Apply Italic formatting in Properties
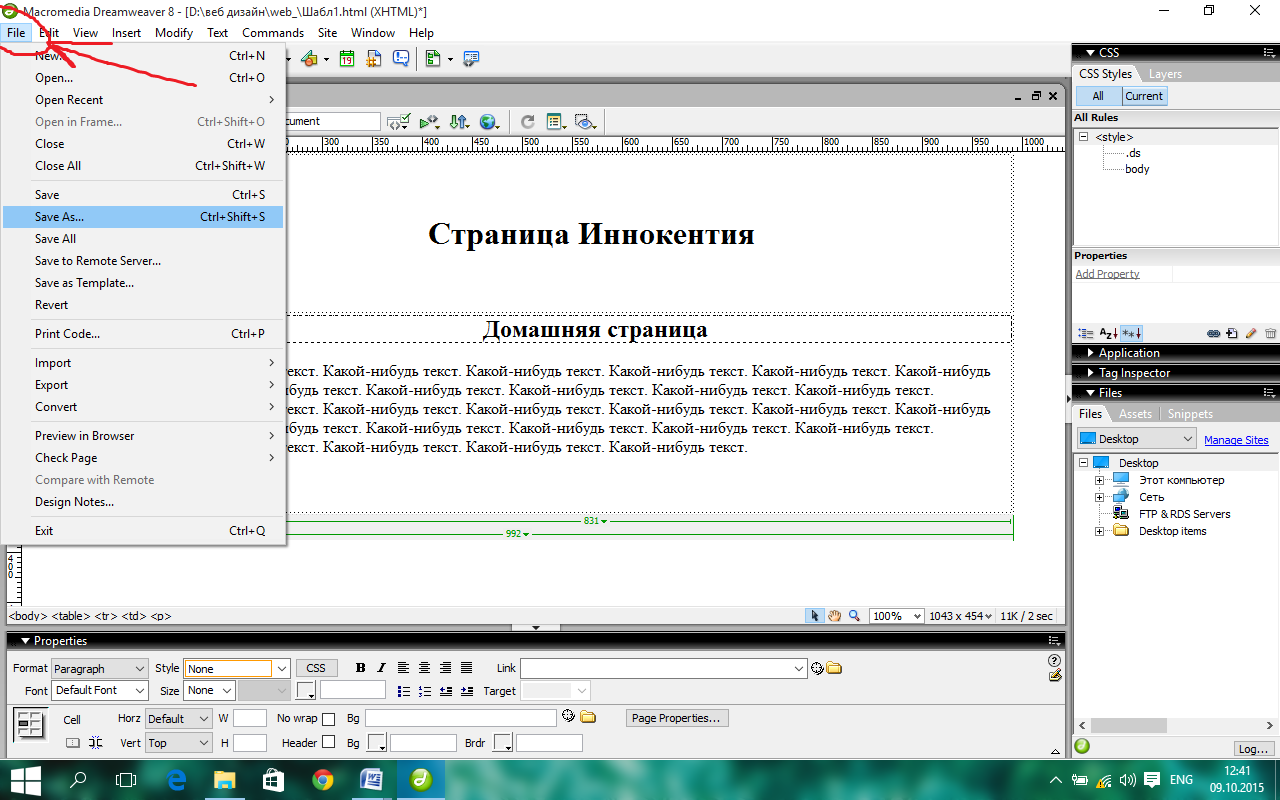Image resolution: width=1280 pixels, height=800 pixels. pos(381,668)
